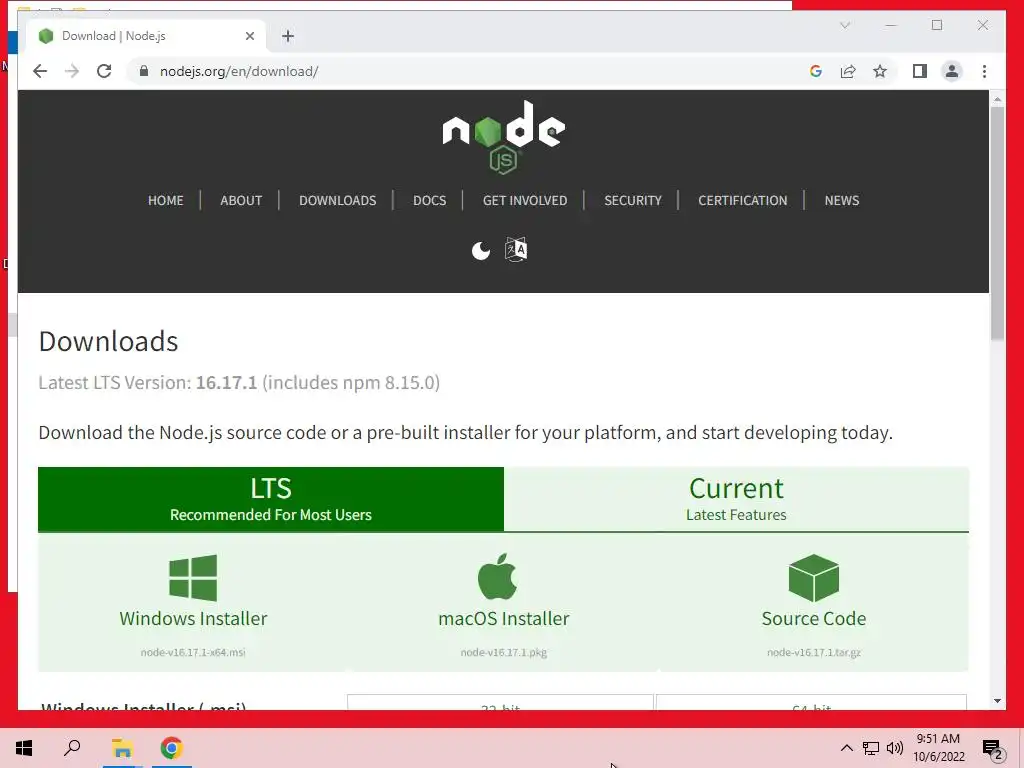This screenshot has width=1024, height=768.
Task: Open SECURITY navigation item
Action: point(633,200)
